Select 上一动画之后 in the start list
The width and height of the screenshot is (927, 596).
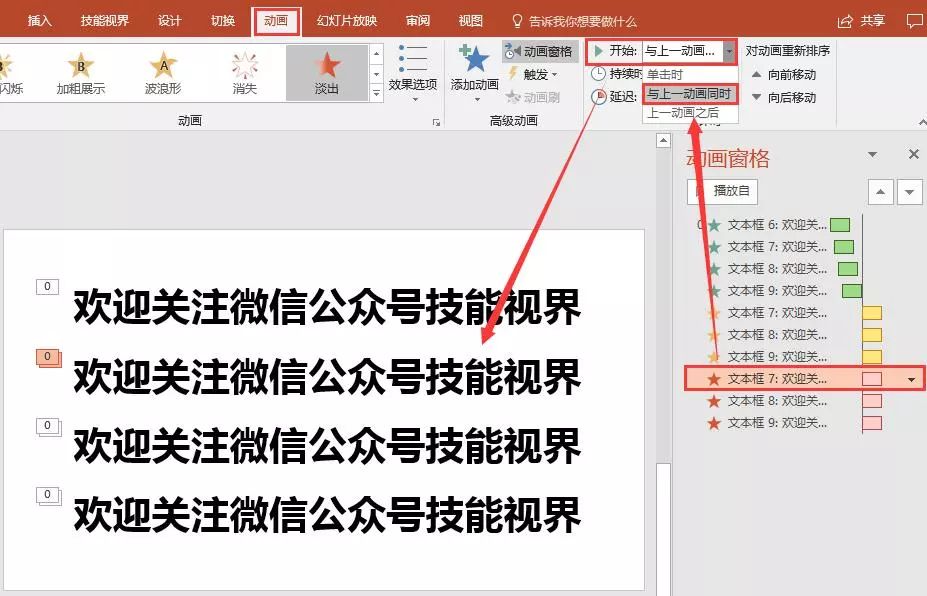[683, 113]
